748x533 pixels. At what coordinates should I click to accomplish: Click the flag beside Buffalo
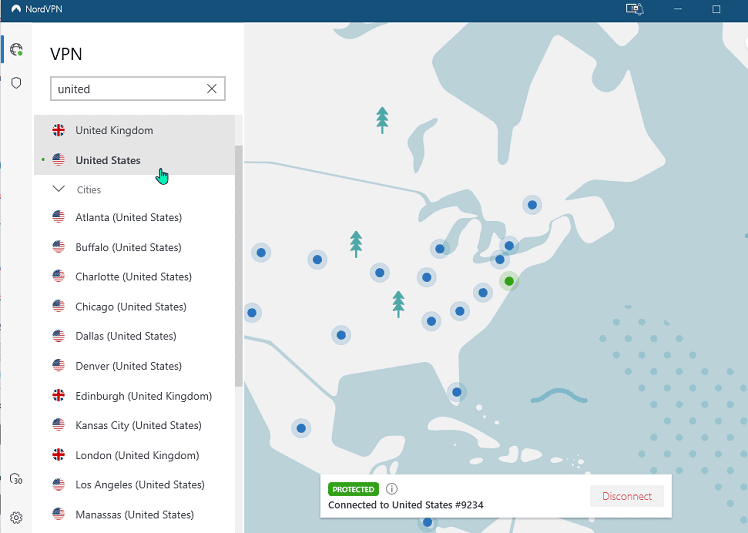tap(59, 247)
